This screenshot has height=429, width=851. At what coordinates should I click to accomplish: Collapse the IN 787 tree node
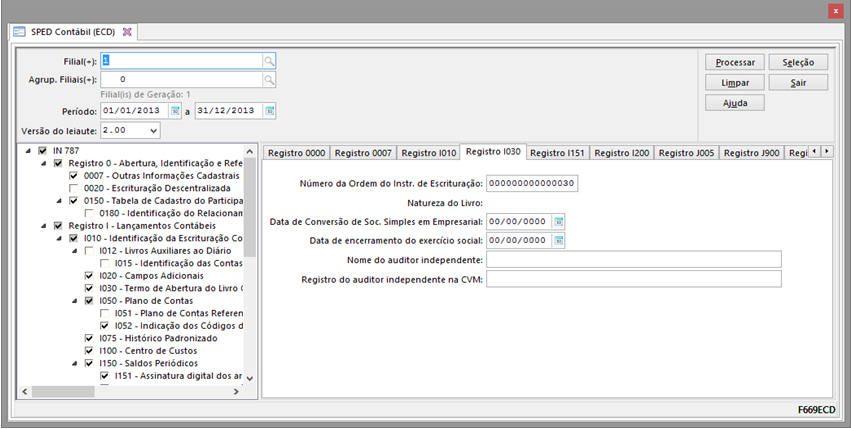tap(28, 151)
